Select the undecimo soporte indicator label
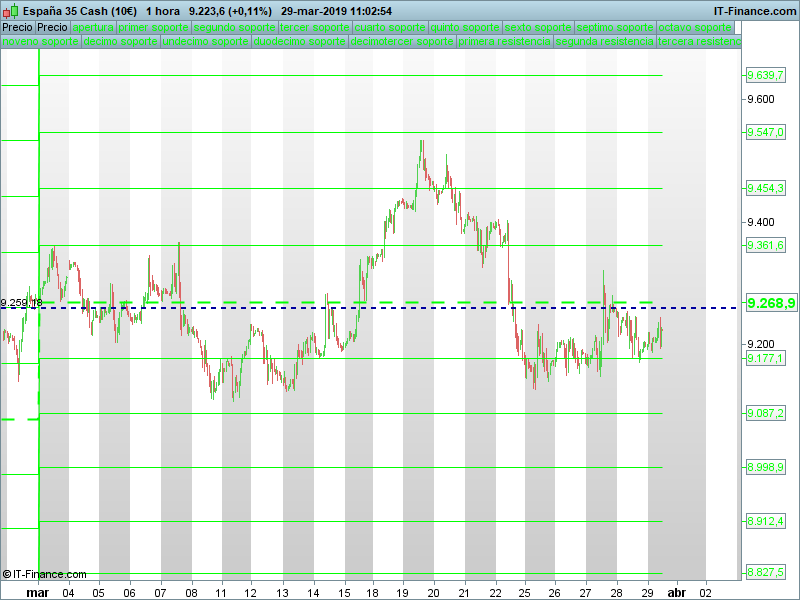Screen dimensions: 800x600 (x=206, y=41)
